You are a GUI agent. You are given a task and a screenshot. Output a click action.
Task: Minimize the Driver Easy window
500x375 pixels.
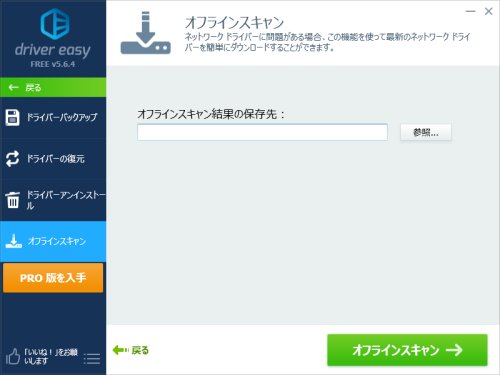click(x=470, y=11)
